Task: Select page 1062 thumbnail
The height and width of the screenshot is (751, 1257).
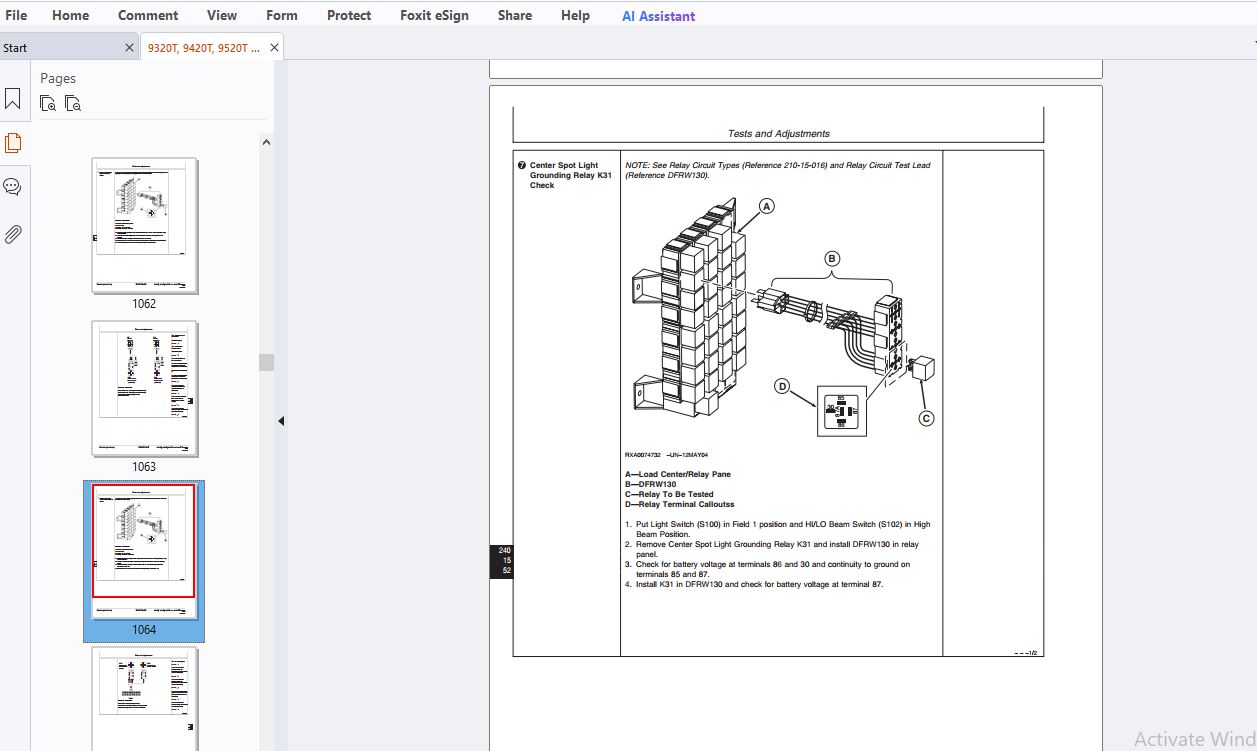Action: coord(144,225)
